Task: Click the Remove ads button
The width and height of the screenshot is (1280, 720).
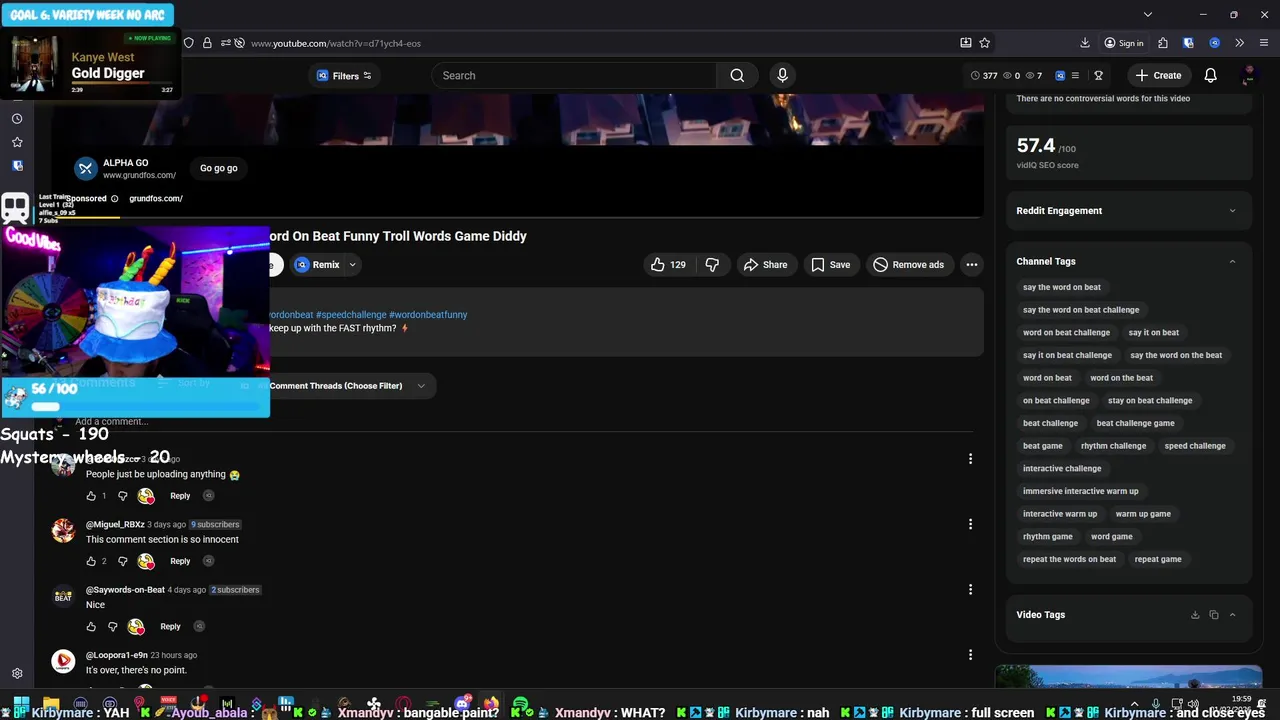Action: click(x=908, y=265)
